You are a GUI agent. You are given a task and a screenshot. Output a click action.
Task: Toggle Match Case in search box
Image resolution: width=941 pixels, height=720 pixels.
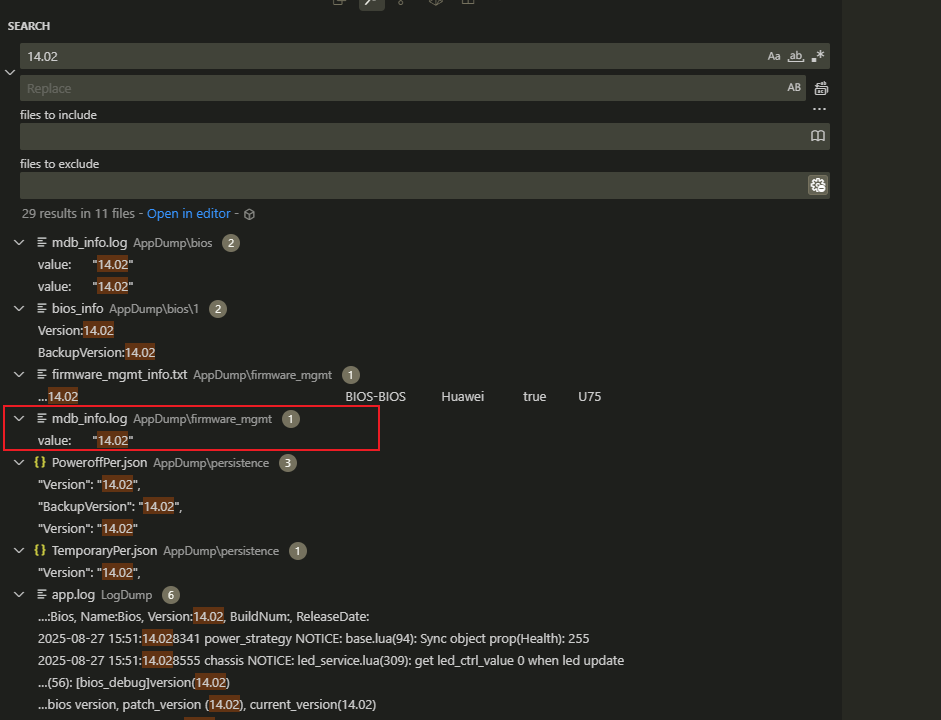pos(774,57)
